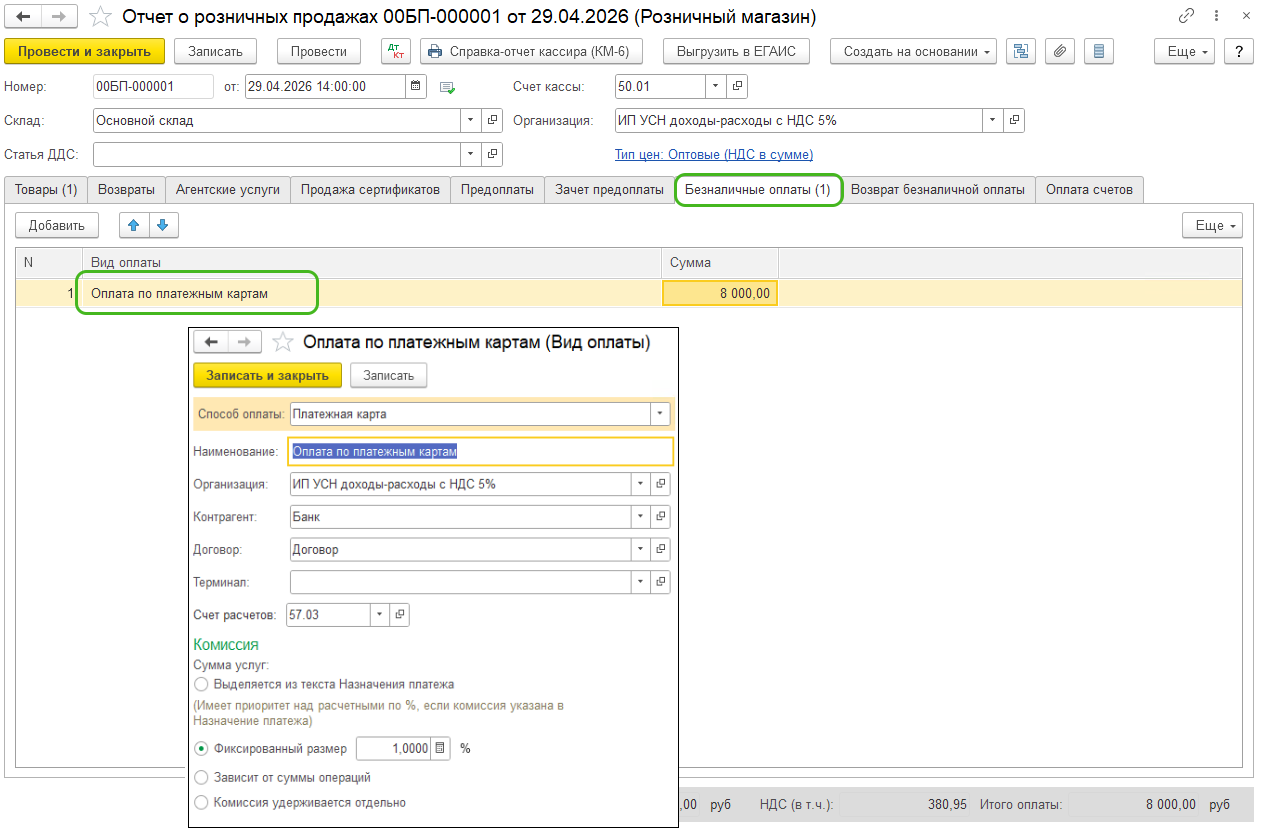Click Наименование field in payment dialog
The image size is (1269, 830).
click(x=480, y=452)
